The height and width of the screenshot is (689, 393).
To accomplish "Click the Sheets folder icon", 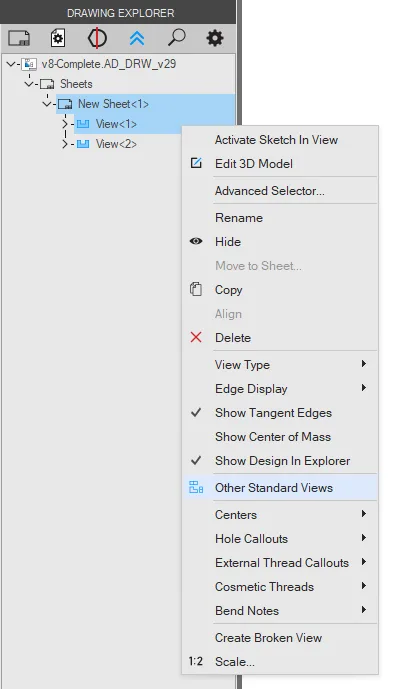I will click(x=47, y=84).
